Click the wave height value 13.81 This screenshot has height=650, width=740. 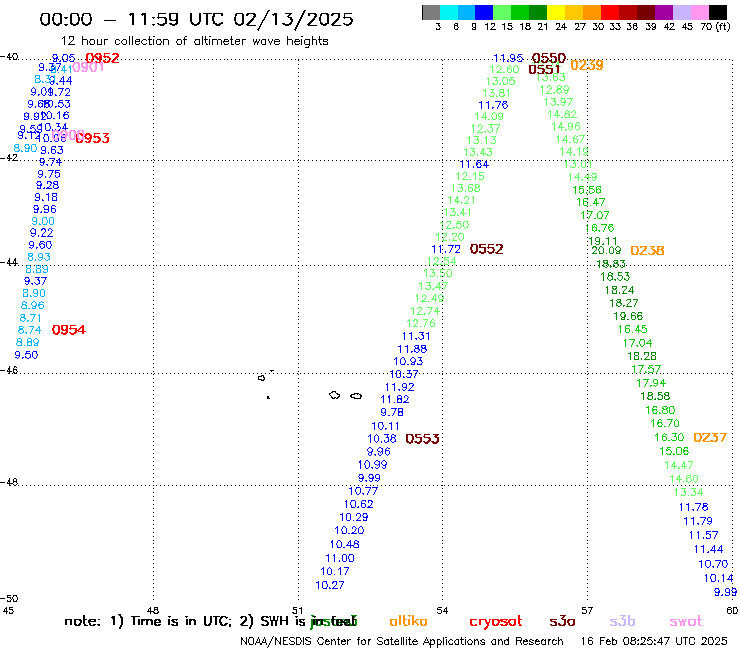(496, 93)
